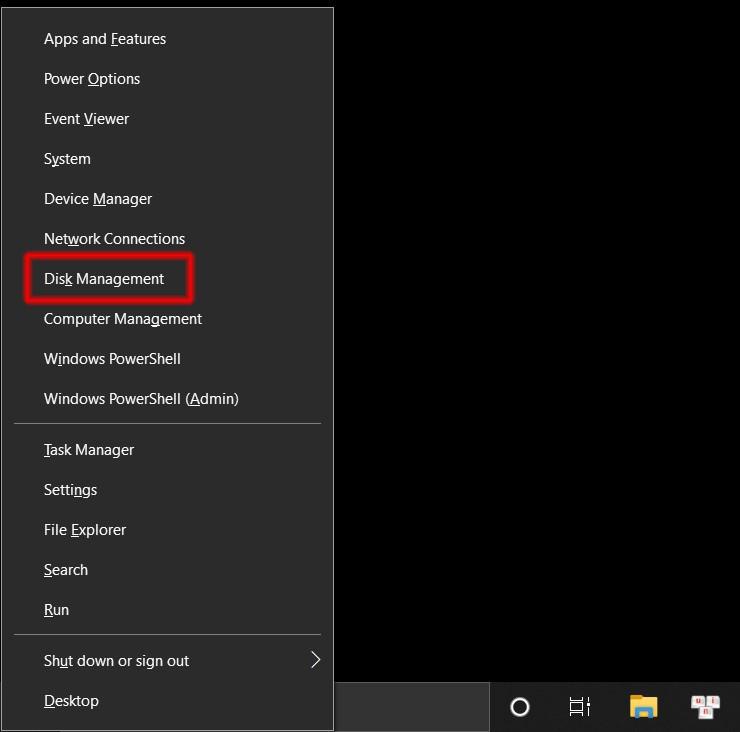Viewport: 740px width, 732px height.
Task: Select the Search menu entry
Action: tap(66, 570)
